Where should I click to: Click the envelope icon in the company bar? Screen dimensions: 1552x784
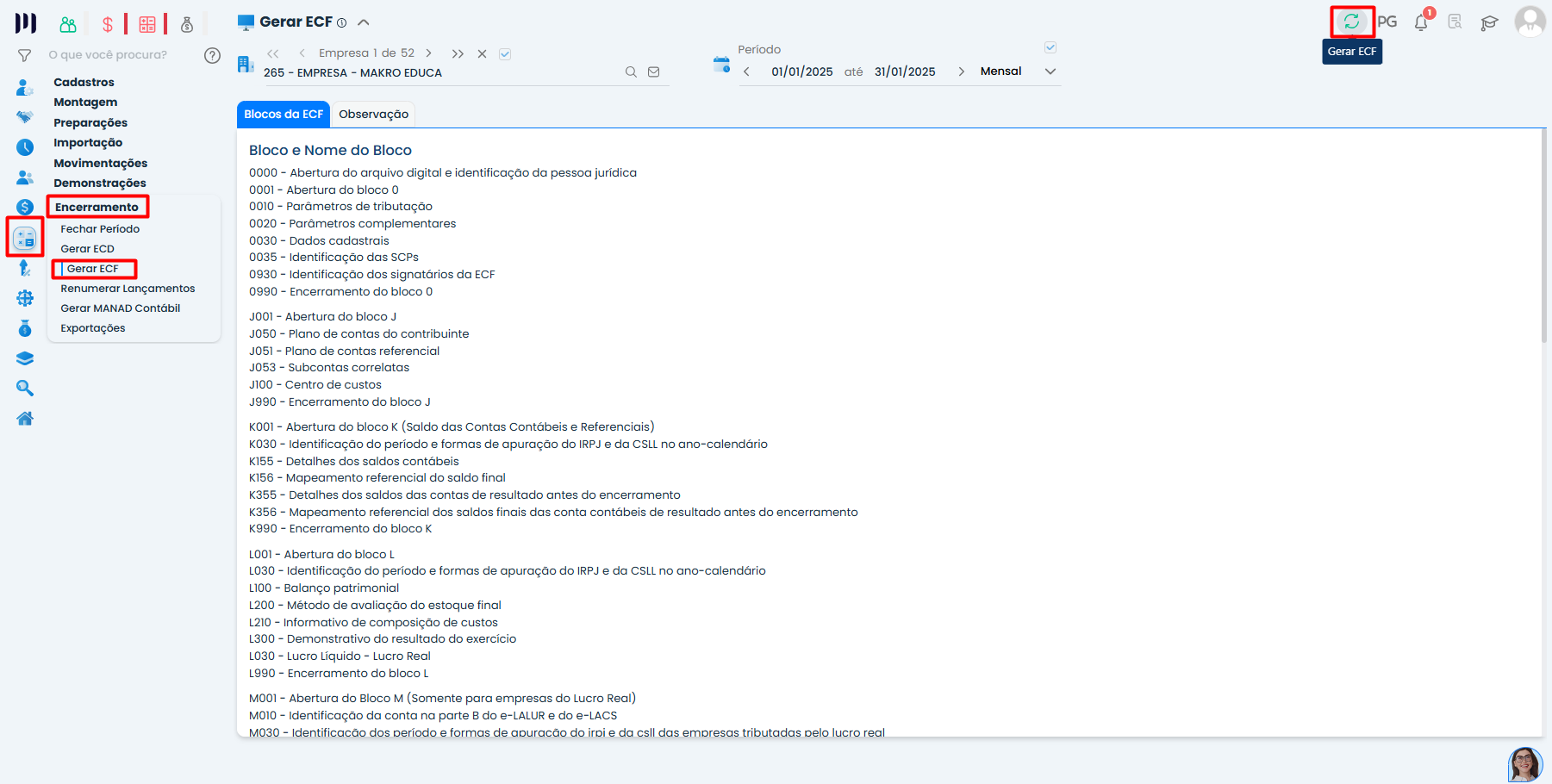click(653, 72)
